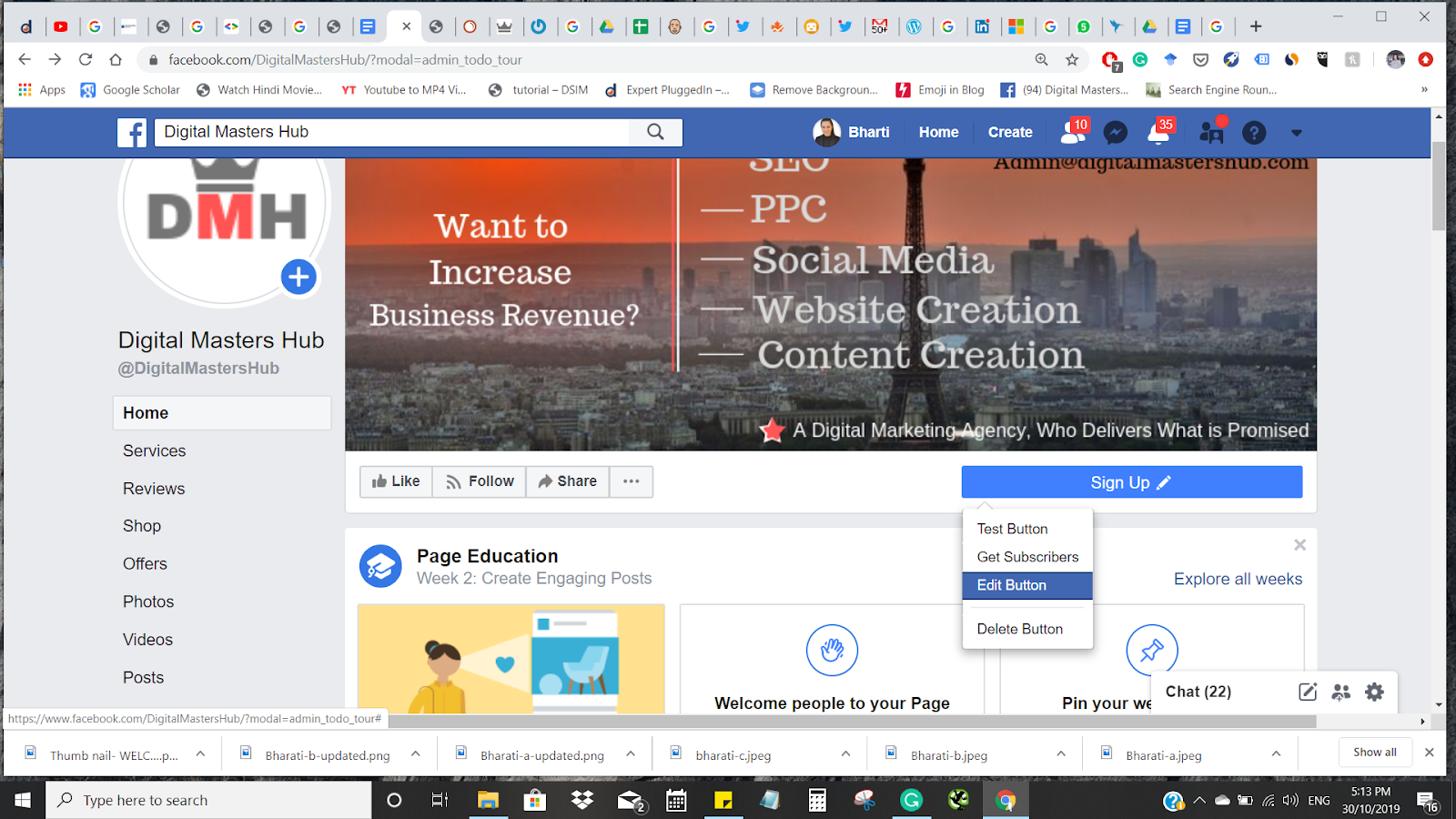The width and height of the screenshot is (1456, 819).
Task: Open friend requests icon with badge 10
Action: [1073, 133]
